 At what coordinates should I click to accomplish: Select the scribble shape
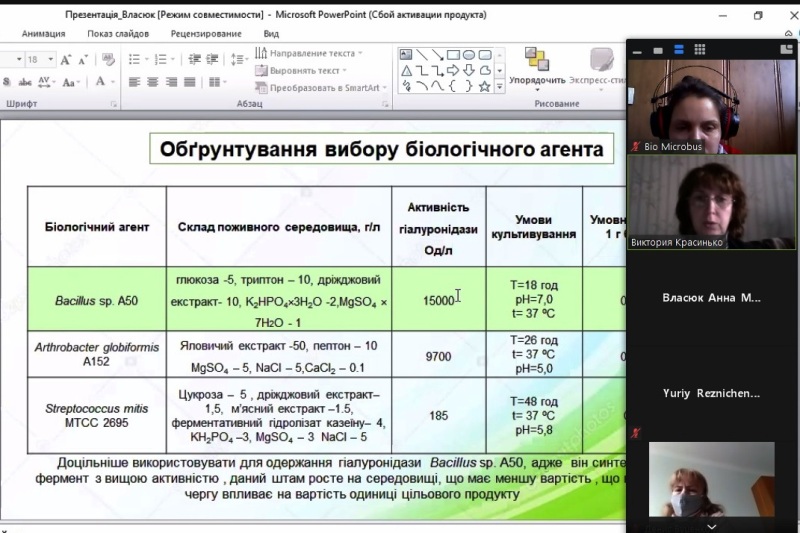click(x=406, y=86)
